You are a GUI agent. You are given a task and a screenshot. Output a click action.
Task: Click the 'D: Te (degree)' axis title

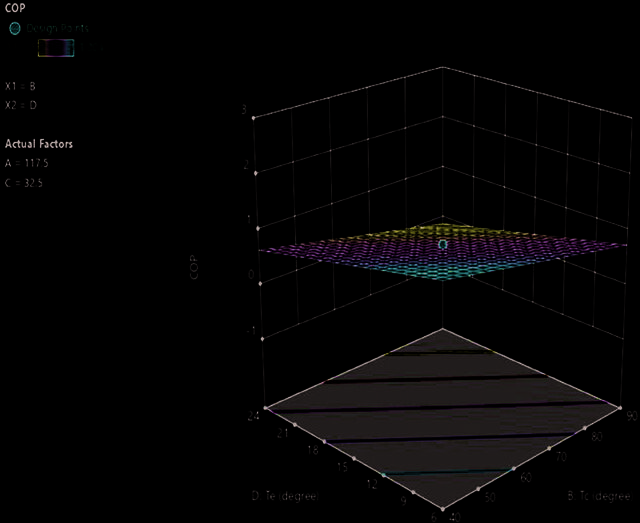[x=285, y=496]
